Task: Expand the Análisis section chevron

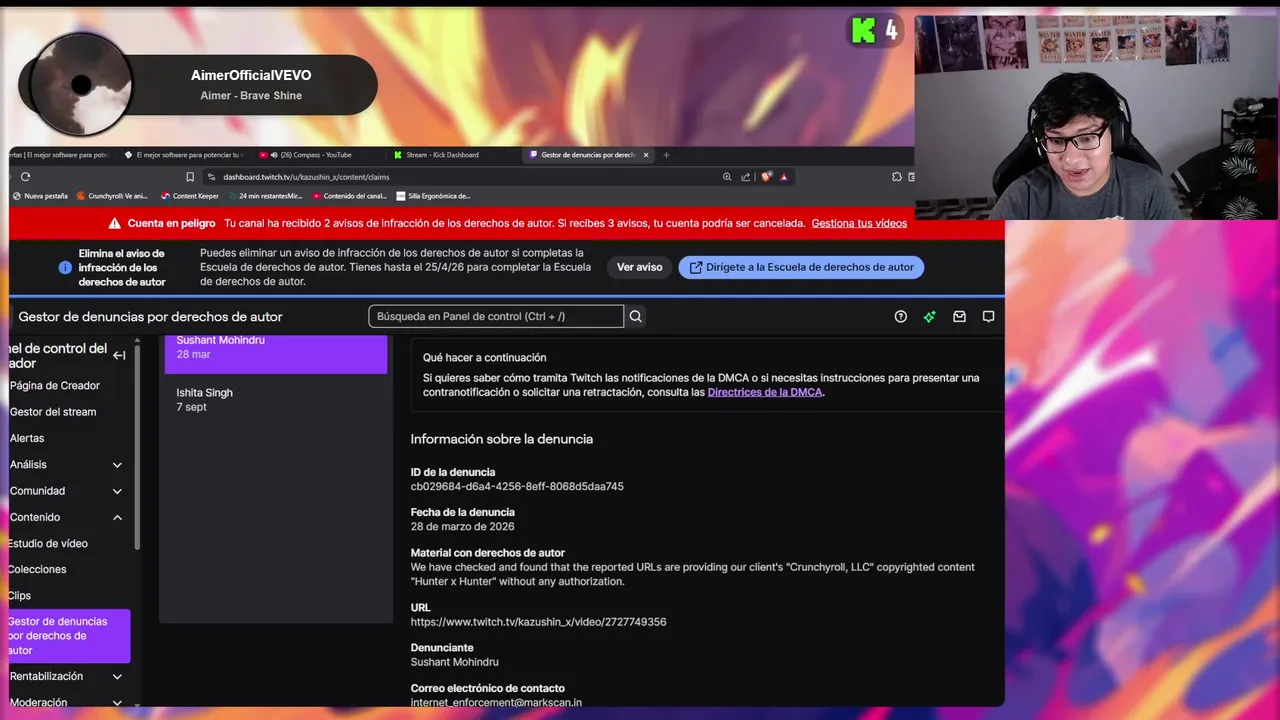Action: pos(117,465)
